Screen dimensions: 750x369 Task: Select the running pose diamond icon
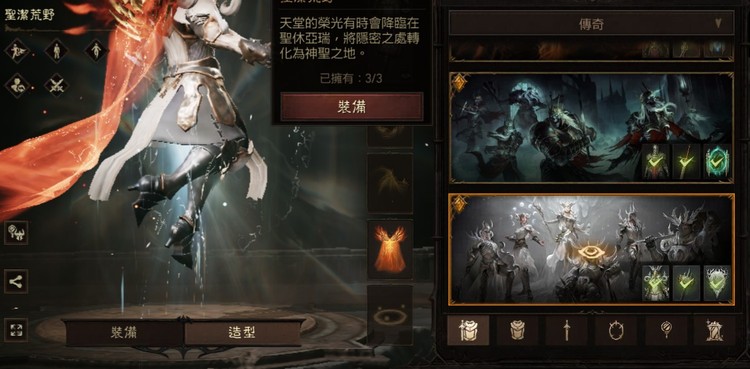(x=17, y=51)
